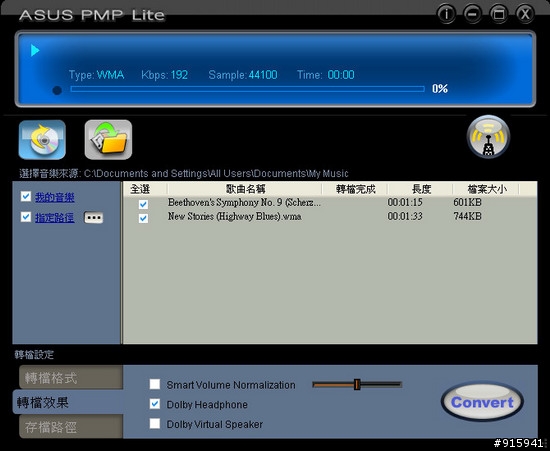Click the browse path ellipsis button
Screen dimensions: 550x451
point(94,217)
